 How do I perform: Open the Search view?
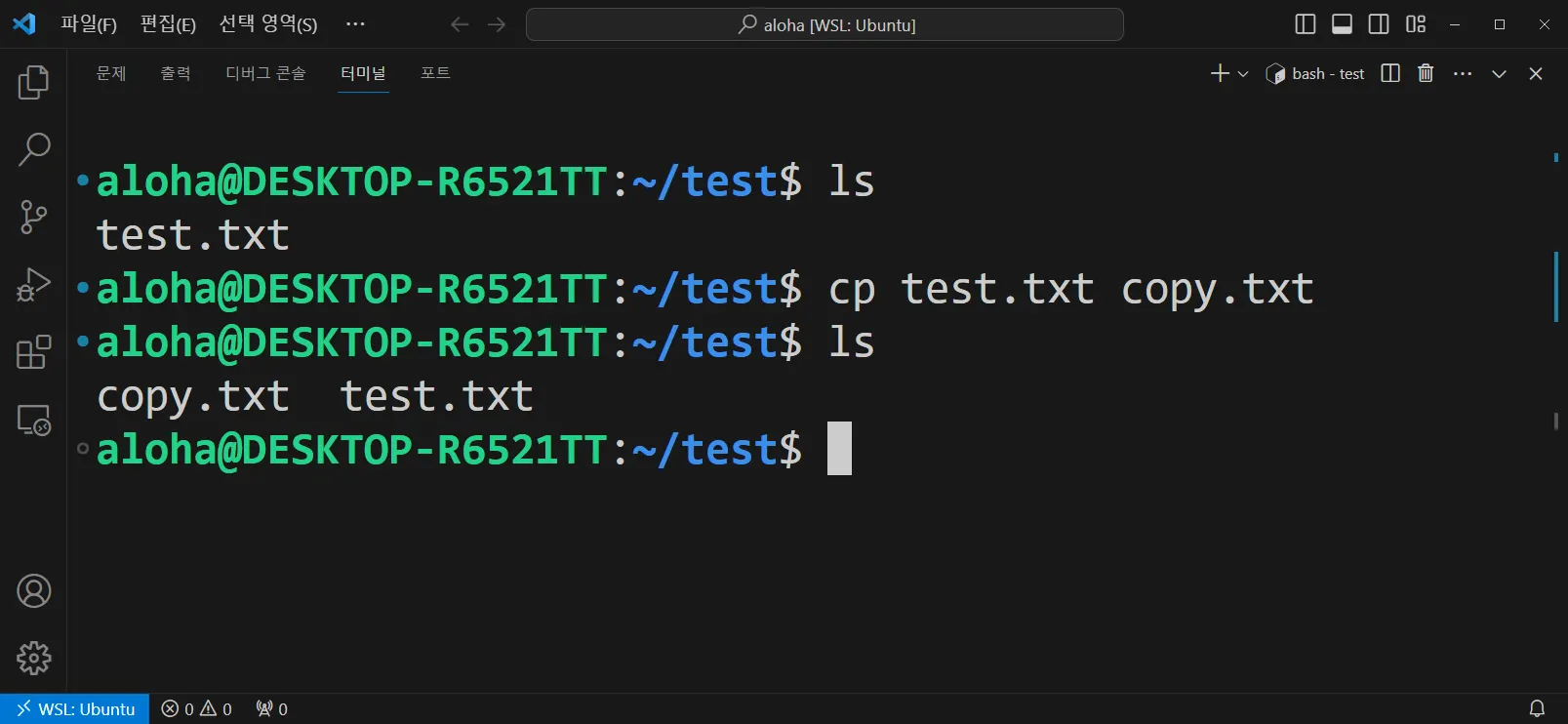point(33,149)
